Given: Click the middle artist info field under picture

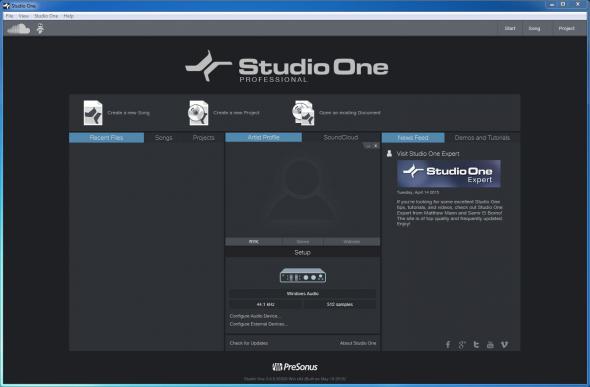Looking at the screenshot, I should click(303, 241).
